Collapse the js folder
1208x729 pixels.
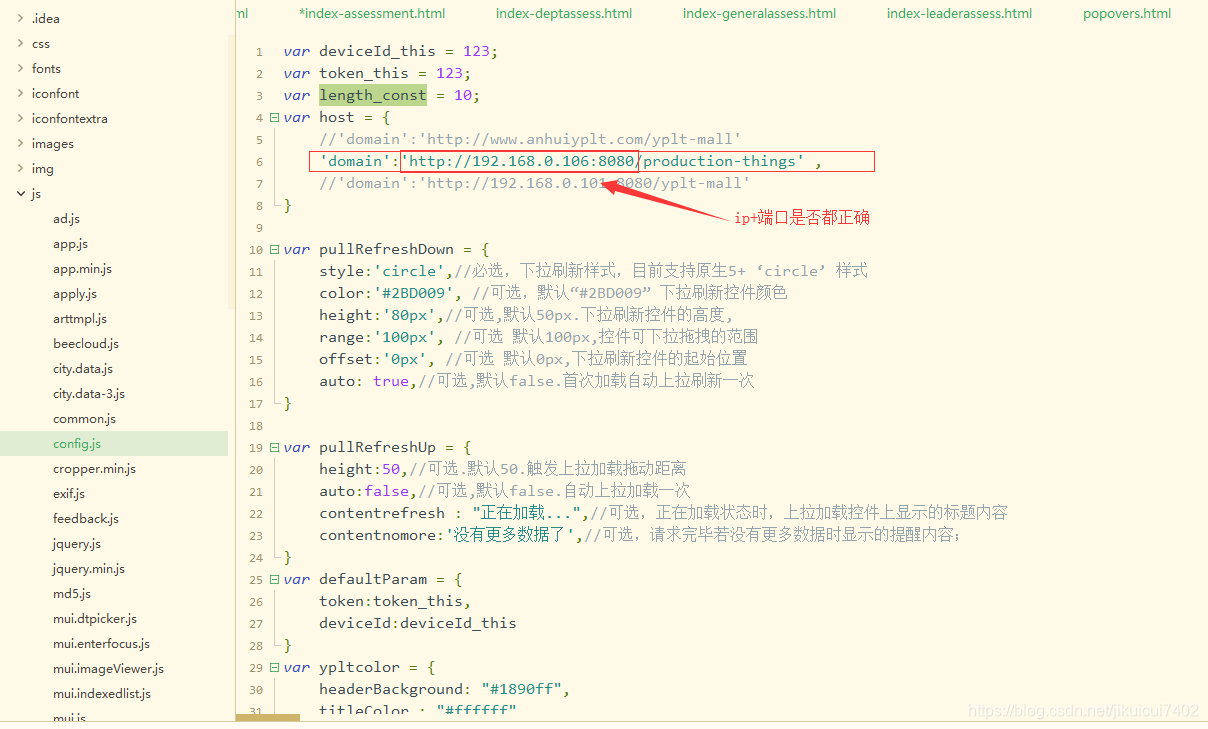pyautogui.click(x=21, y=194)
